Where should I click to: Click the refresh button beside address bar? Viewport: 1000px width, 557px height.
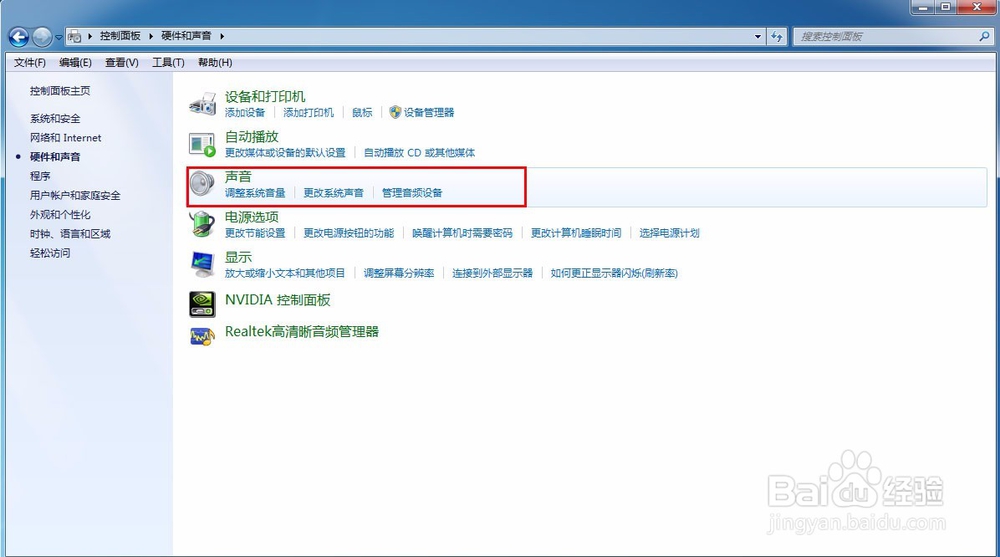coord(776,36)
